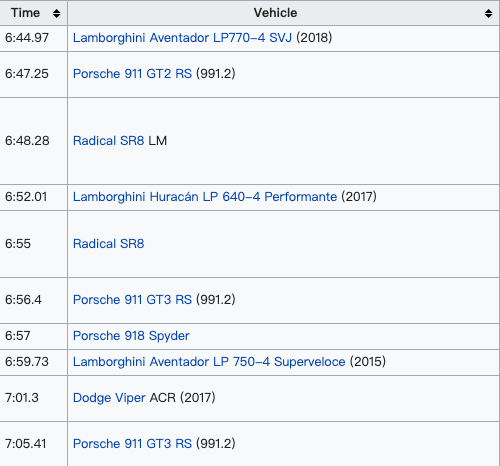Open Porsche 911 GT3 RS link at 7:05.41
Image resolution: width=500 pixels, height=466 pixels.
[132, 444]
